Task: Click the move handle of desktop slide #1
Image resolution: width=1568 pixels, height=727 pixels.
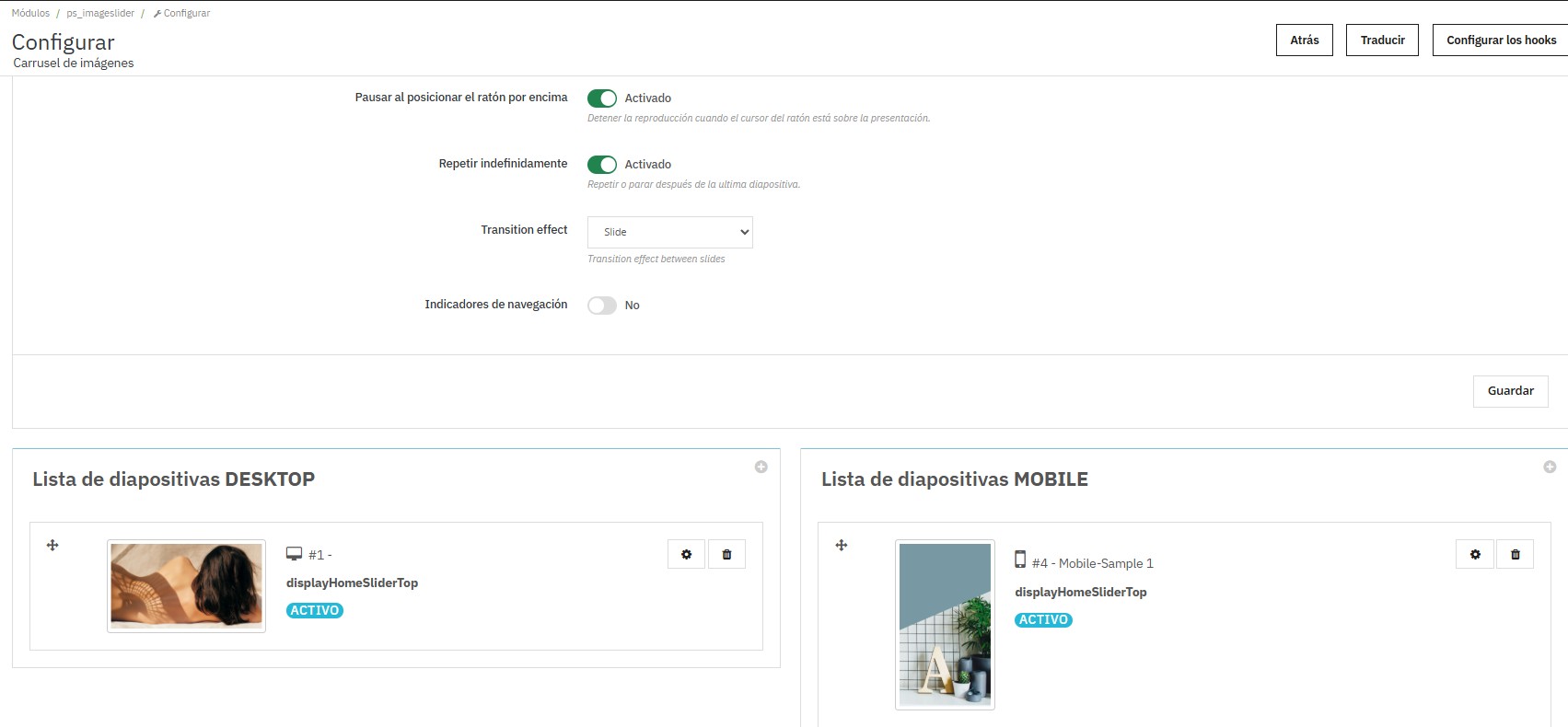Action: pyautogui.click(x=52, y=545)
